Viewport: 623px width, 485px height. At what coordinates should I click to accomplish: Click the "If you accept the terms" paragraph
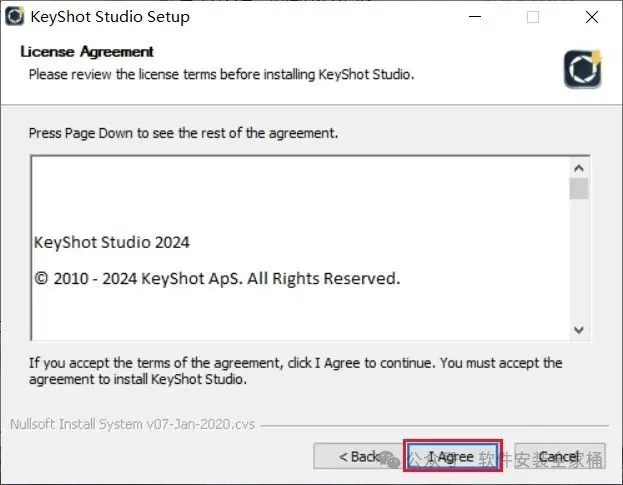pyautogui.click(x=295, y=370)
